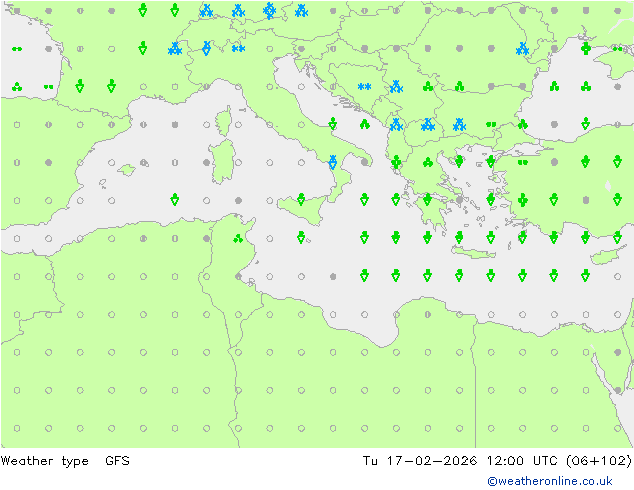Viewport: 634px width, 490px height.
Task: Click blue sleet shower symbol on Swiss-Italian border
Action: (206, 48)
